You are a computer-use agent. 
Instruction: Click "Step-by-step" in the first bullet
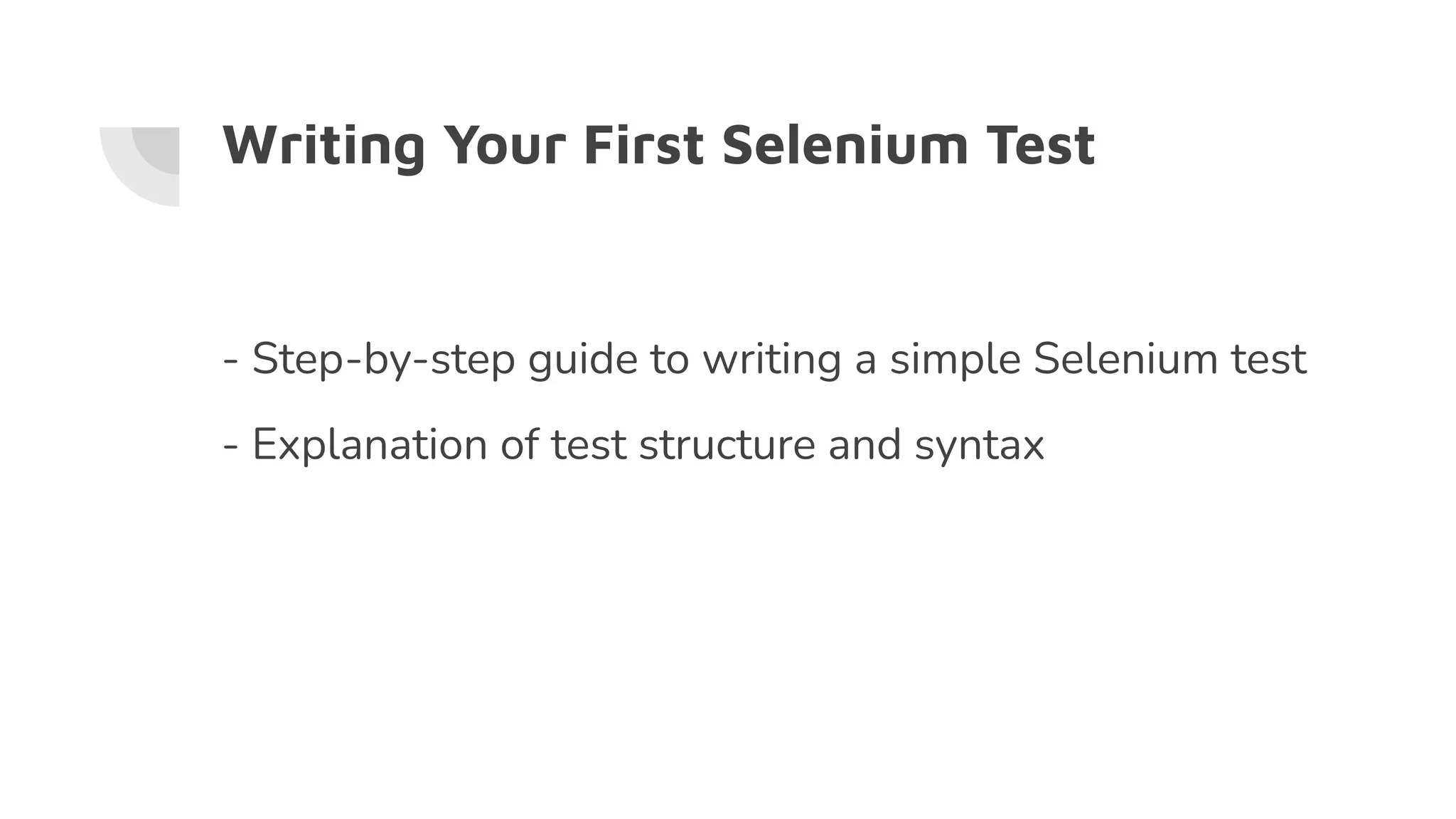pyautogui.click(x=384, y=360)
